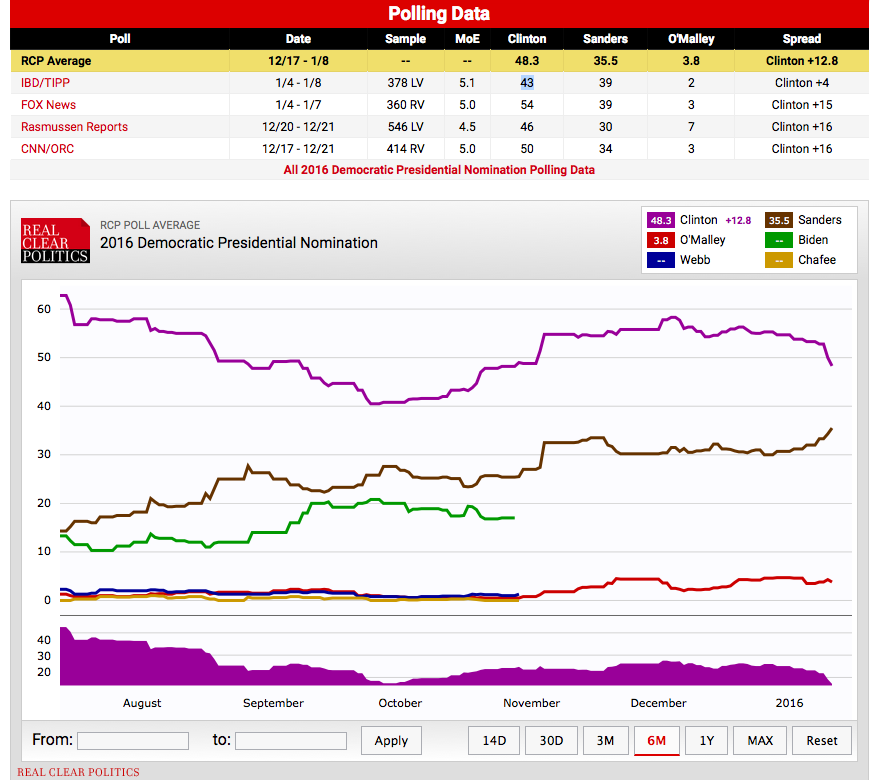The image size is (870, 780).
Task: Switch to the MAX time range
Action: coord(759,741)
